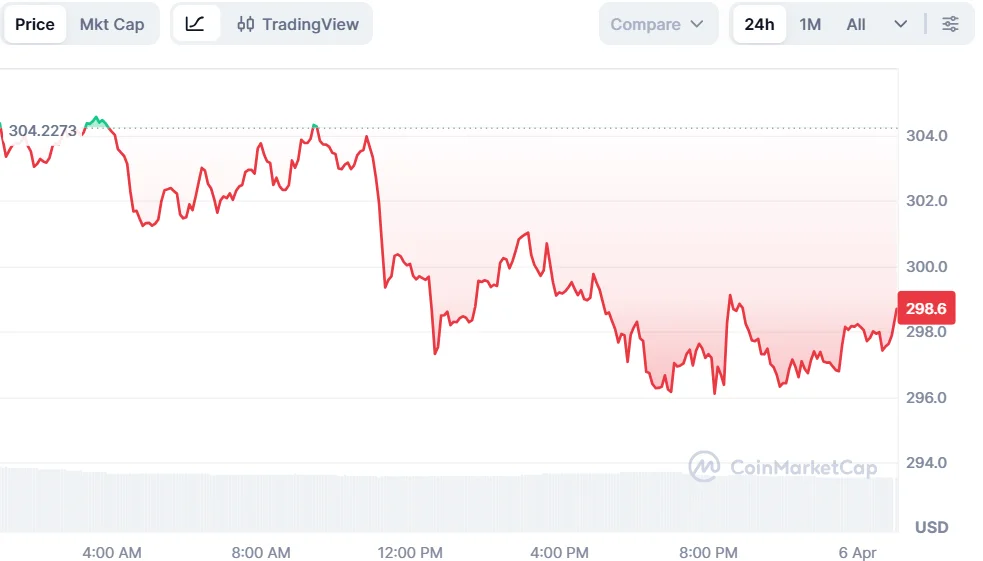Click the 8:00 PM time axis label
Screen dimensions: 983x561
708,552
